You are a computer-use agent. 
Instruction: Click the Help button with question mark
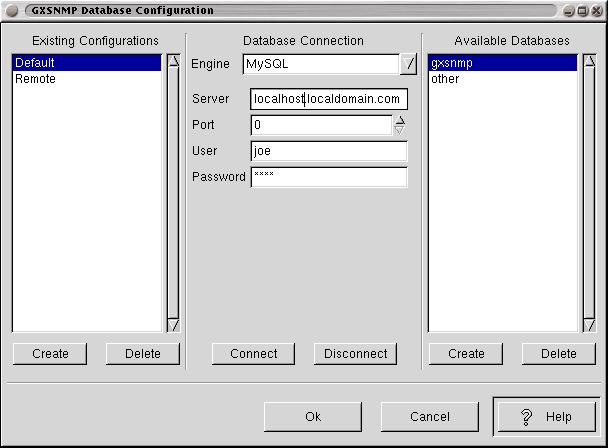pyautogui.click(x=547, y=417)
